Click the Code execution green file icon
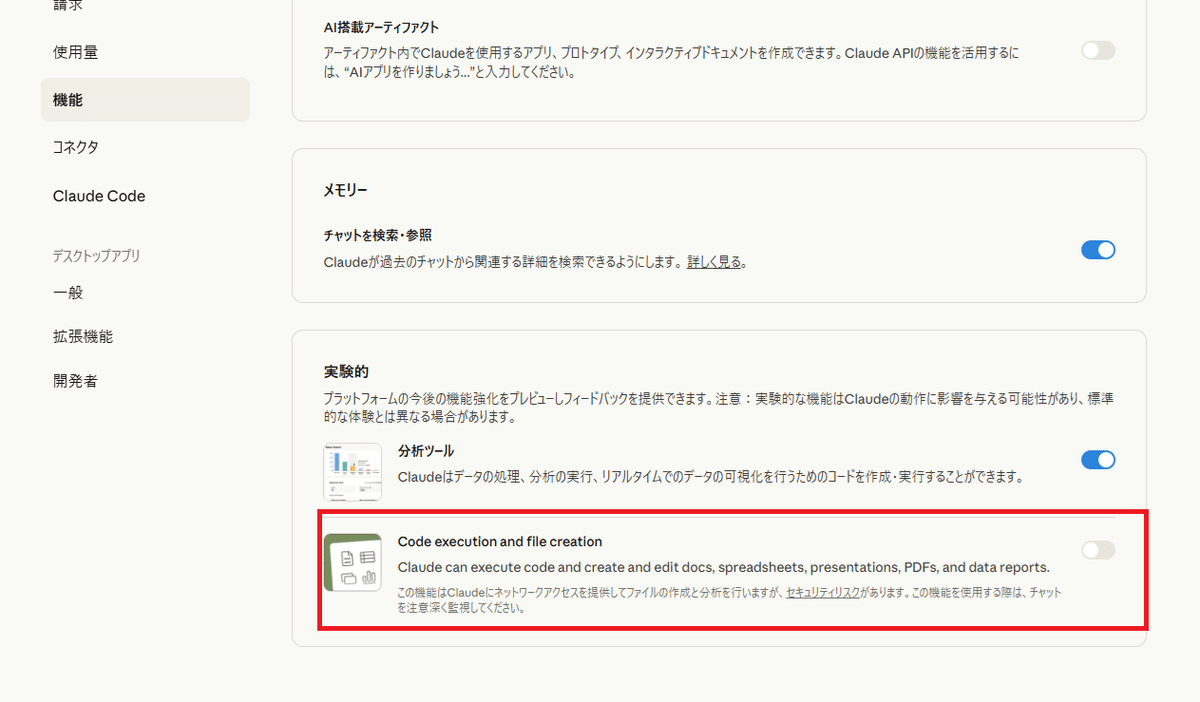Image resolution: width=1200 pixels, height=702 pixels. point(353,562)
